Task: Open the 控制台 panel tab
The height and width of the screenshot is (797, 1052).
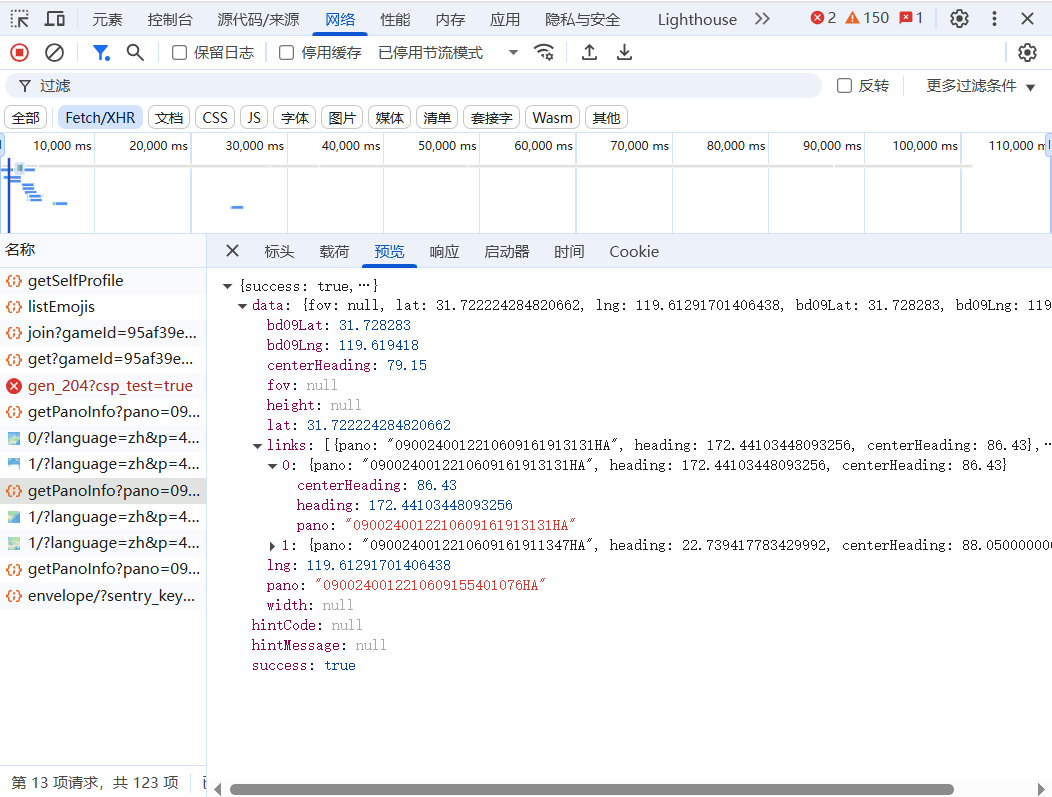Action: click(170, 19)
